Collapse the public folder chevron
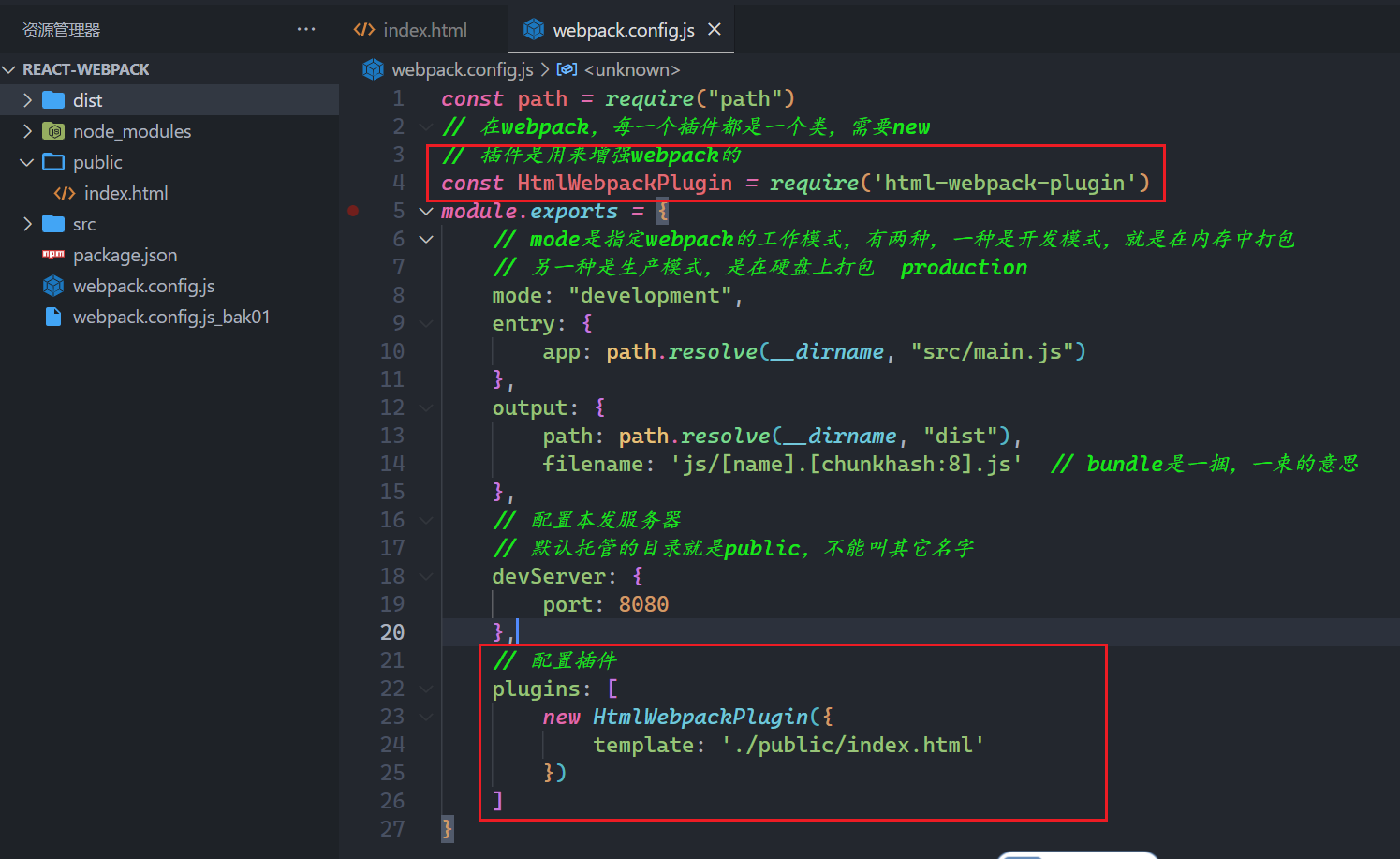The width and height of the screenshot is (1400, 859). point(27,162)
